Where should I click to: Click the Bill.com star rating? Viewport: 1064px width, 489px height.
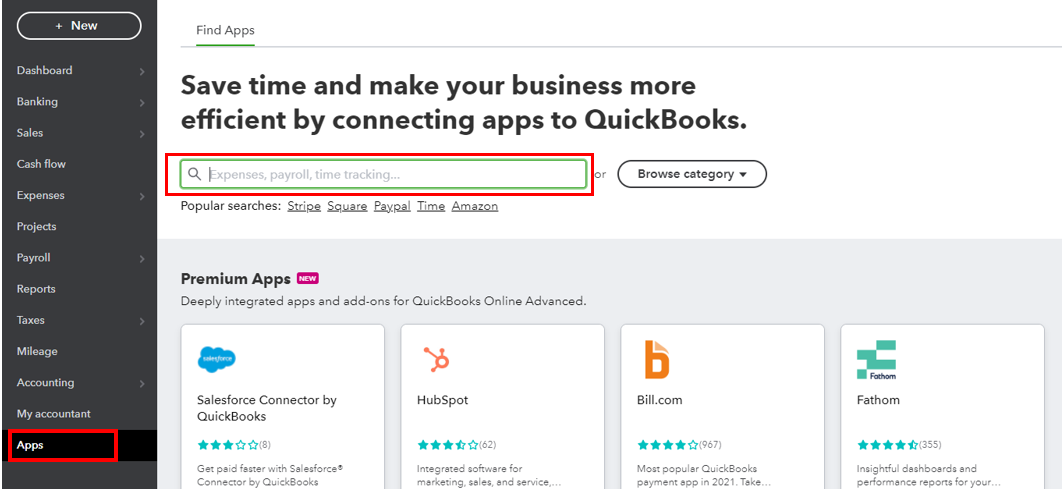(667, 445)
